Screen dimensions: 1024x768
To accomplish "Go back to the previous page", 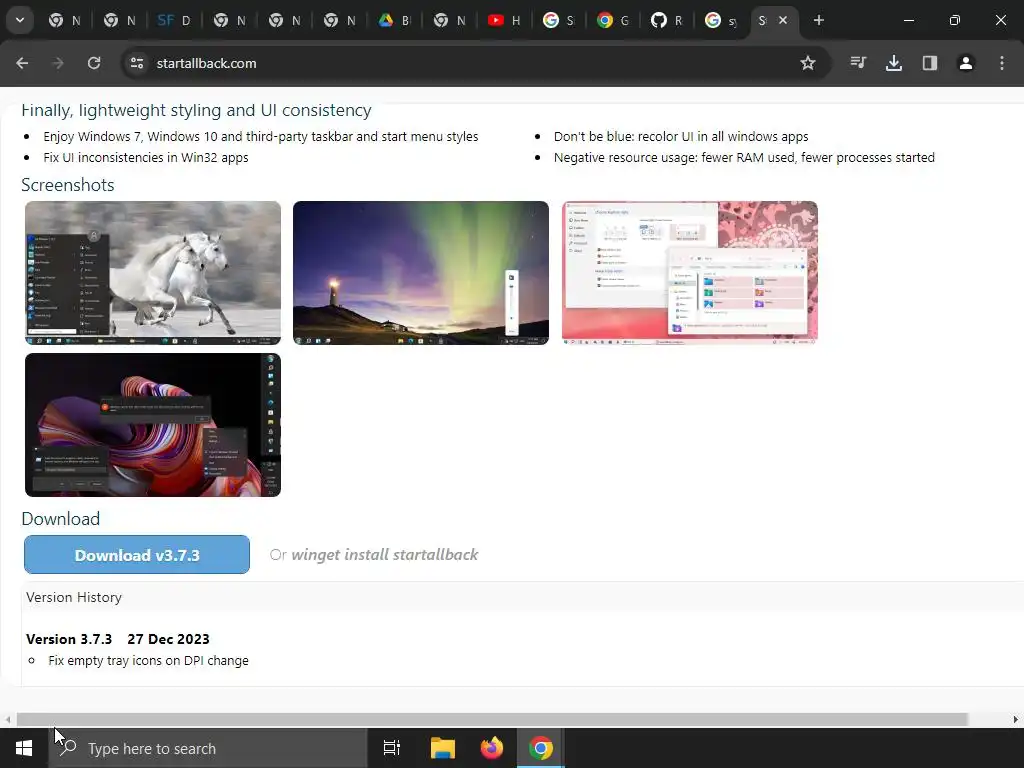I will click(22, 63).
